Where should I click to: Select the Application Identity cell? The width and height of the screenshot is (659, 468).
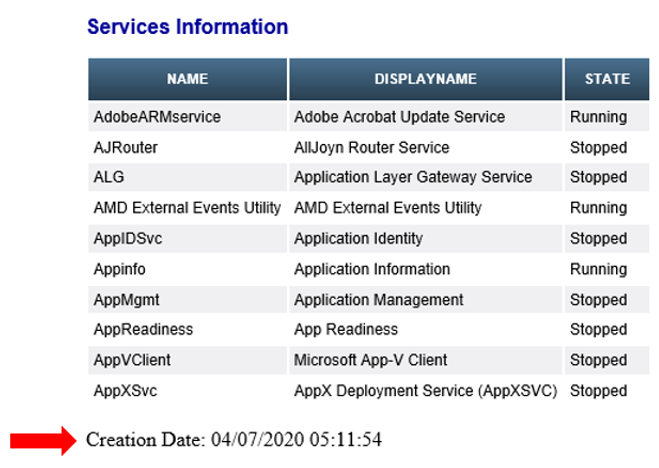click(x=426, y=239)
